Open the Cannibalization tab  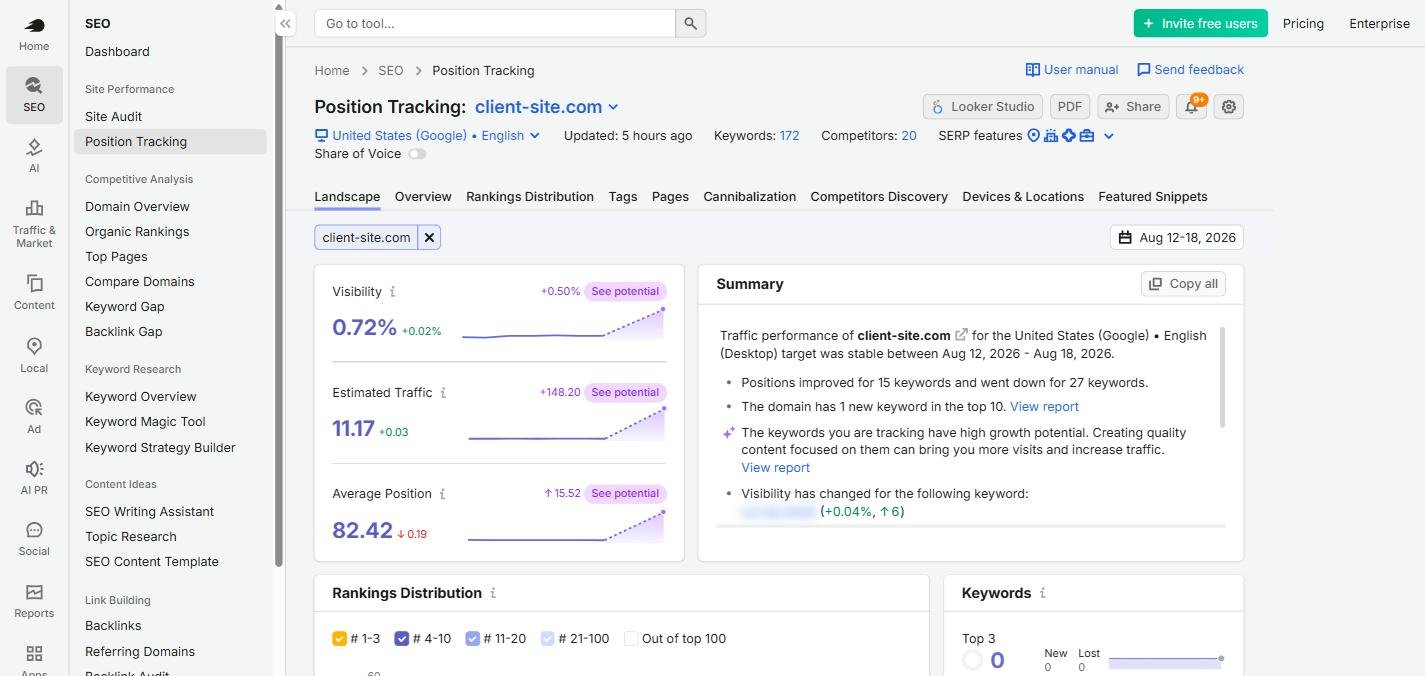click(750, 197)
